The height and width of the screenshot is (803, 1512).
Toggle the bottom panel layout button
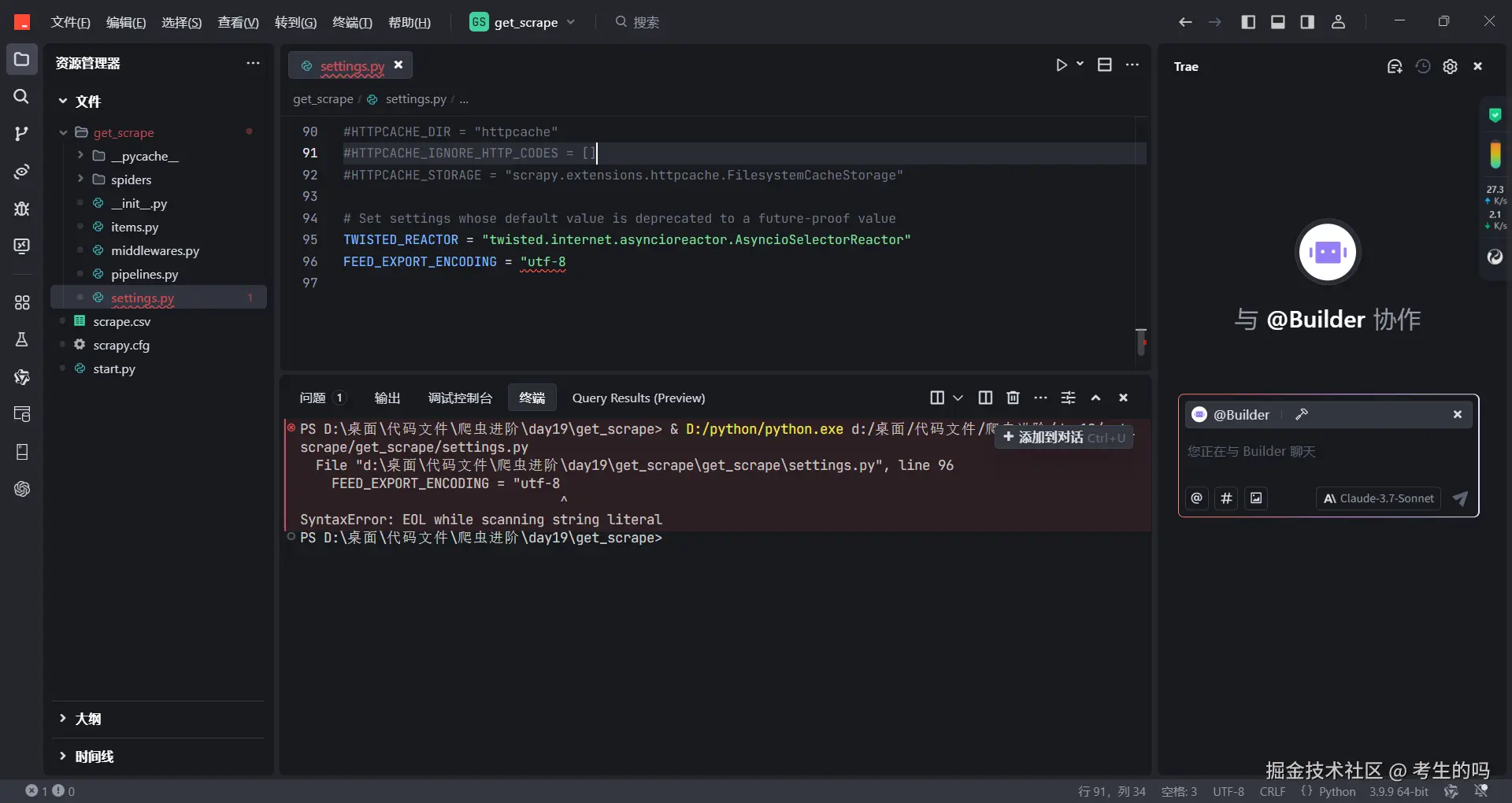(x=1278, y=22)
